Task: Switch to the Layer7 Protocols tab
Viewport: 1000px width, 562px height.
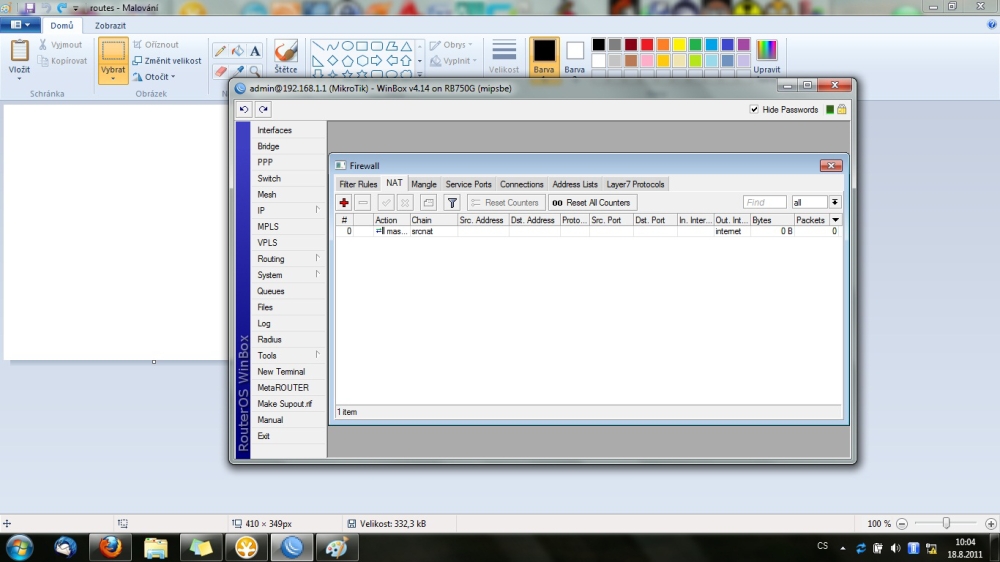Action: coord(635,184)
